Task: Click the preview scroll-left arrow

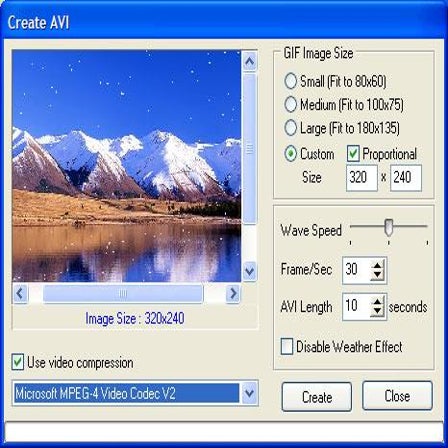Action: coord(21,294)
